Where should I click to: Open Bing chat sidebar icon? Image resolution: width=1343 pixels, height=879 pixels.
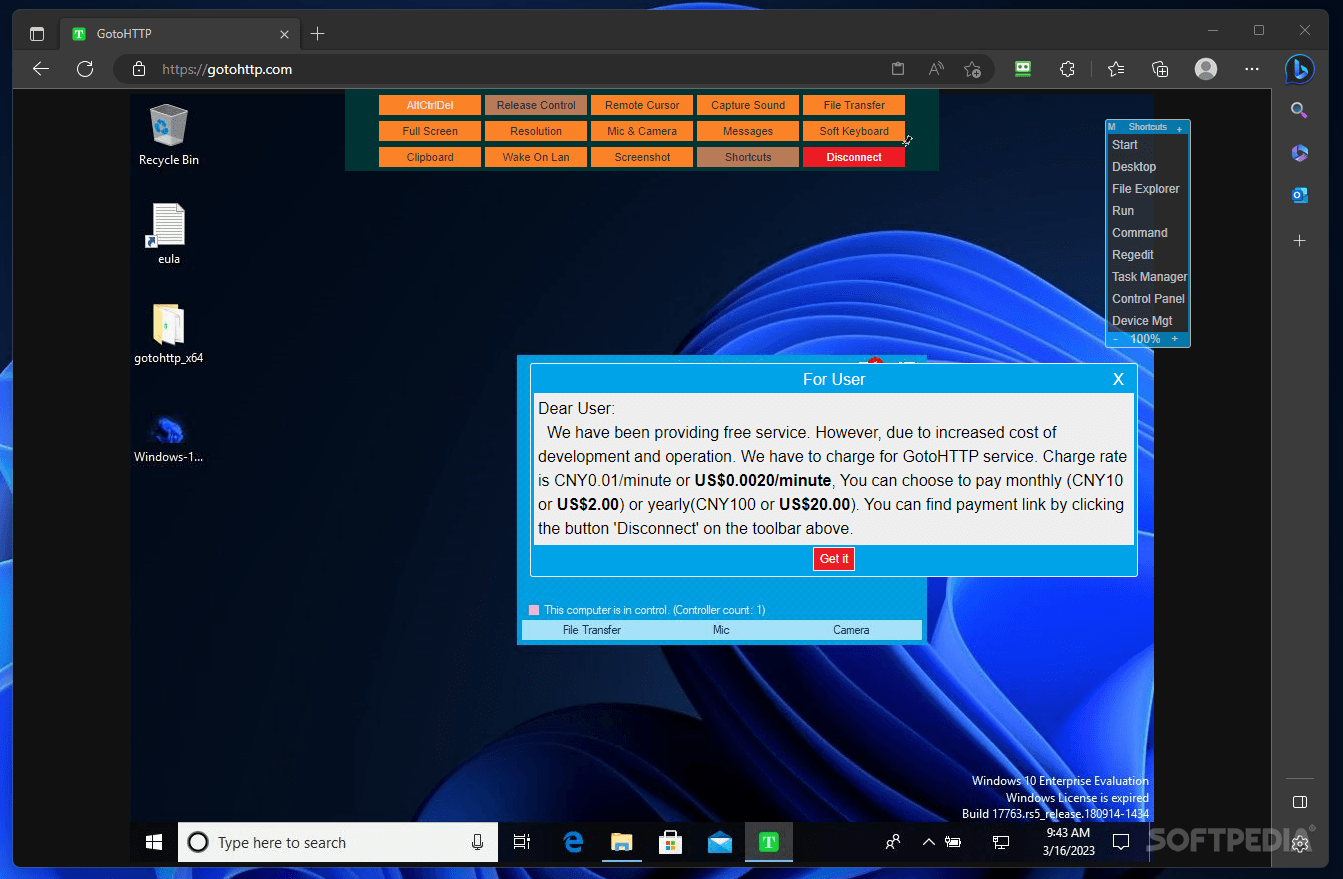tap(1299, 69)
